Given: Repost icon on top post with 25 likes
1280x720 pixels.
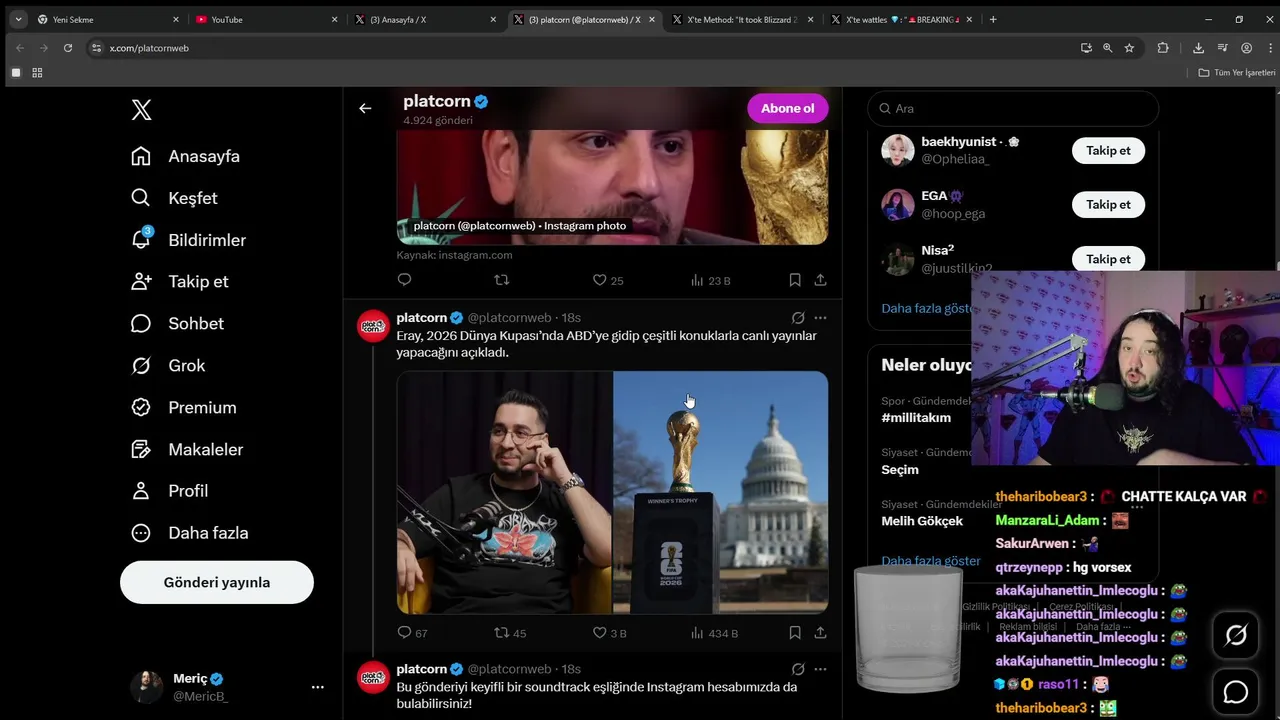Looking at the screenshot, I should click(x=502, y=280).
